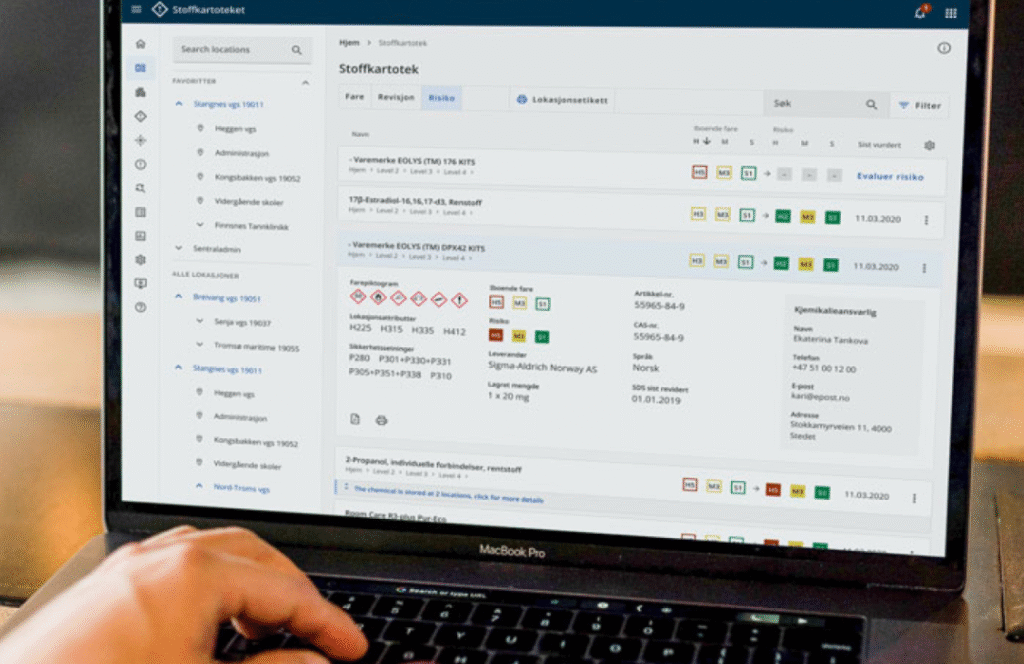Click magnifier in Søk field
This screenshot has height=664, width=1024.
(871, 104)
